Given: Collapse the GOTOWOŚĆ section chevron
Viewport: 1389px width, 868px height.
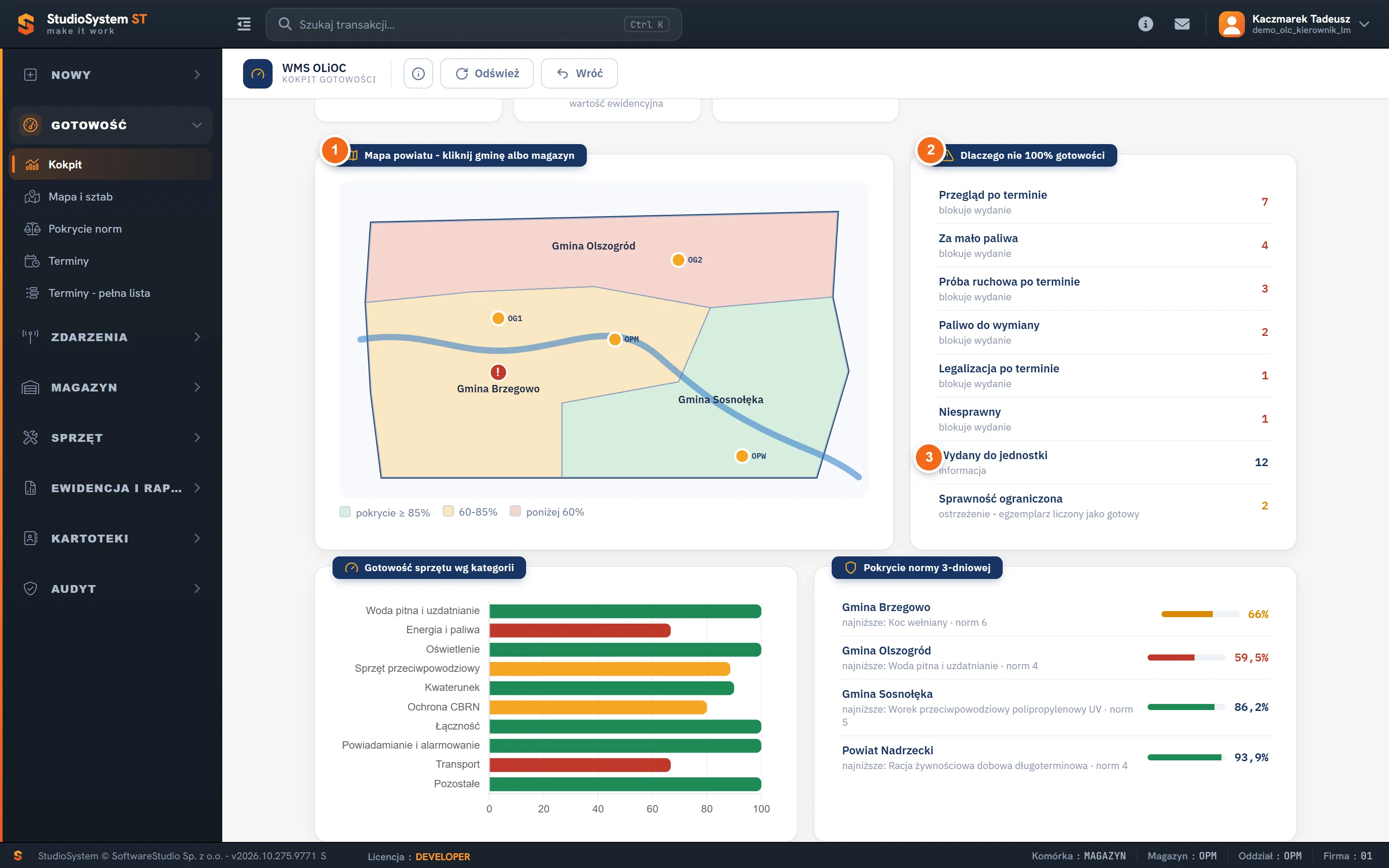Looking at the screenshot, I should 197,125.
